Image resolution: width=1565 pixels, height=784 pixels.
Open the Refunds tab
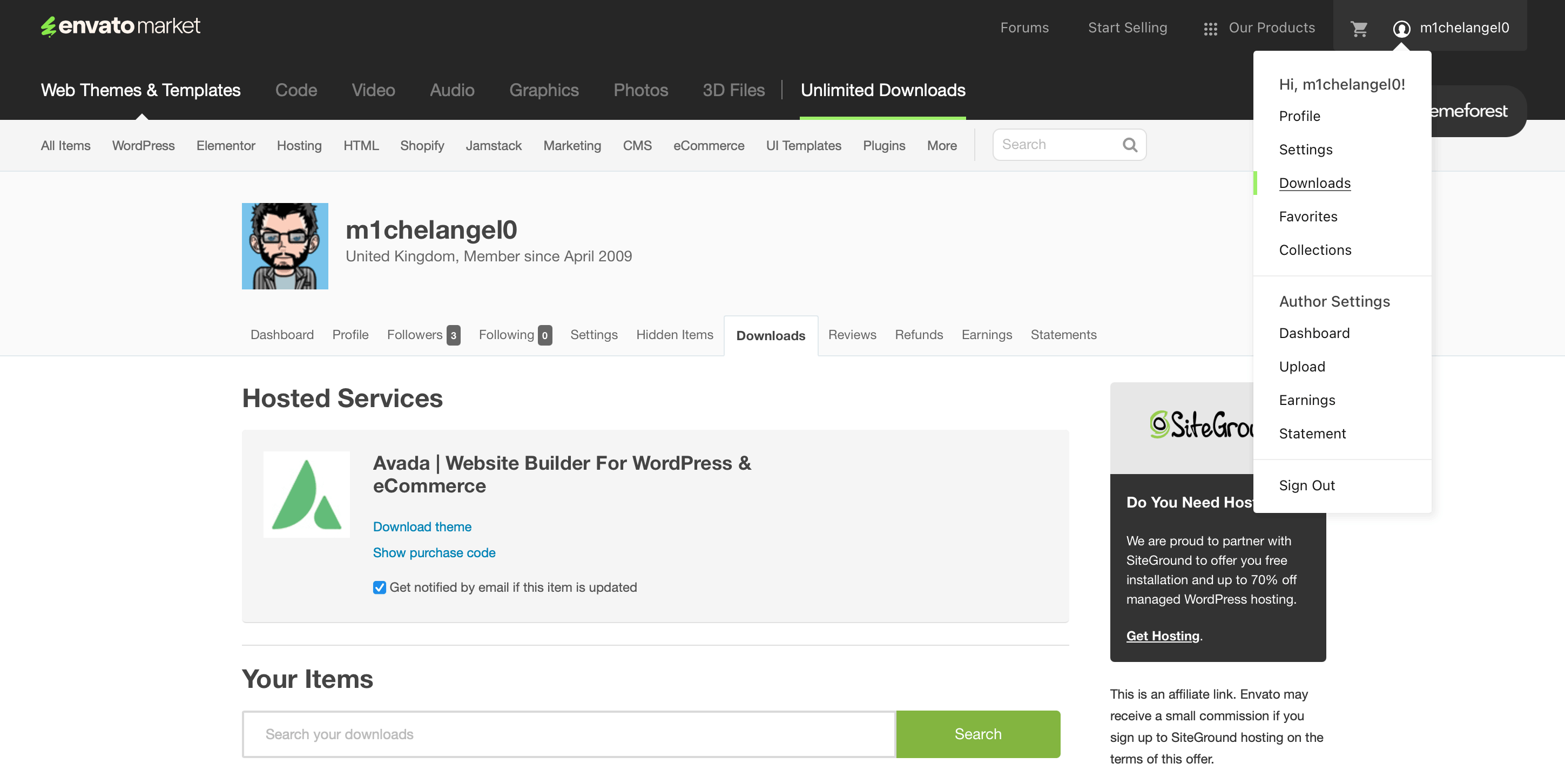(919, 335)
